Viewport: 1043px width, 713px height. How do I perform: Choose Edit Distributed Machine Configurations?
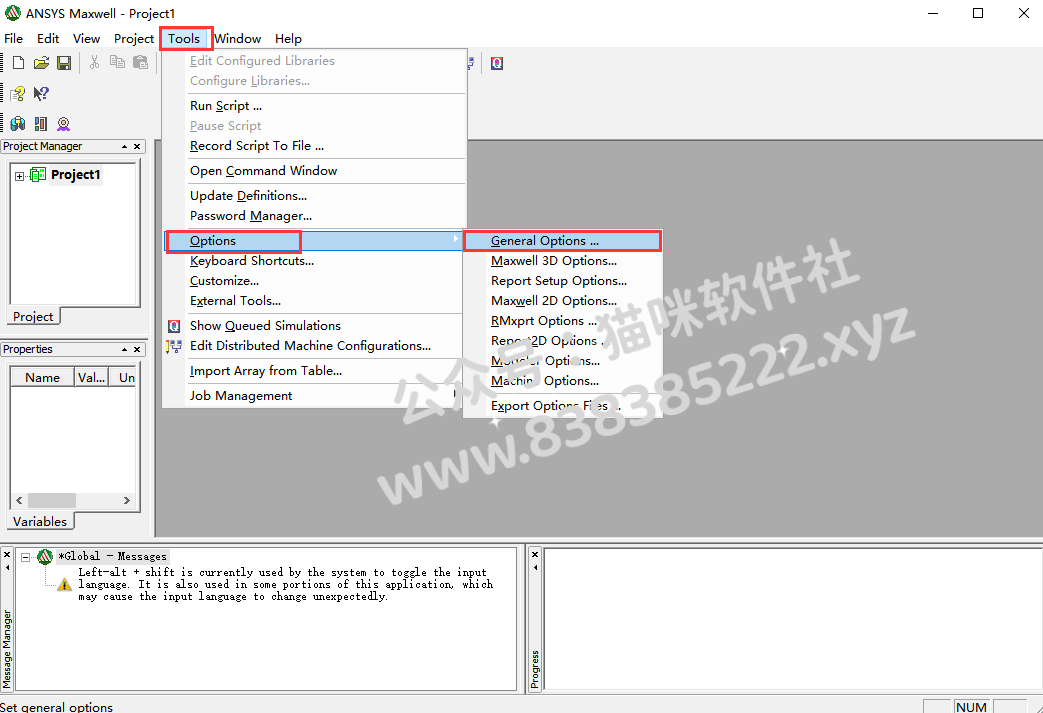click(x=313, y=345)
